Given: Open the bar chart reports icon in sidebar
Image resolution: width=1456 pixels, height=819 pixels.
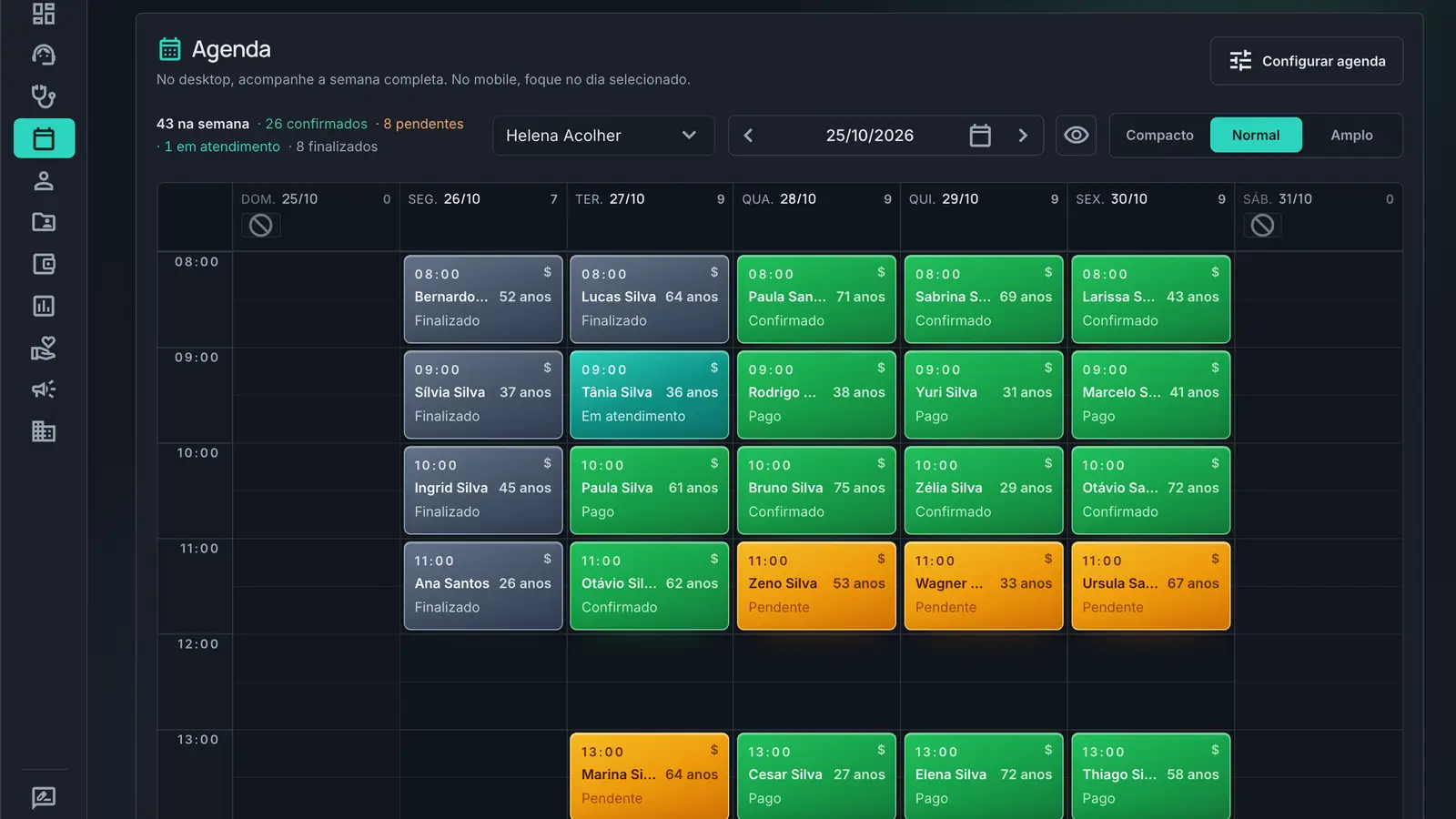Looking at the screenshot, I should pyautogui.click(x=44, y=306).
